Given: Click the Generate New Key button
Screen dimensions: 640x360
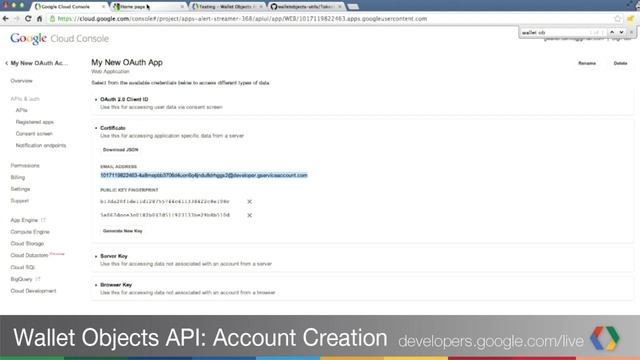Looking at the screenshot, I should (122, 231).
